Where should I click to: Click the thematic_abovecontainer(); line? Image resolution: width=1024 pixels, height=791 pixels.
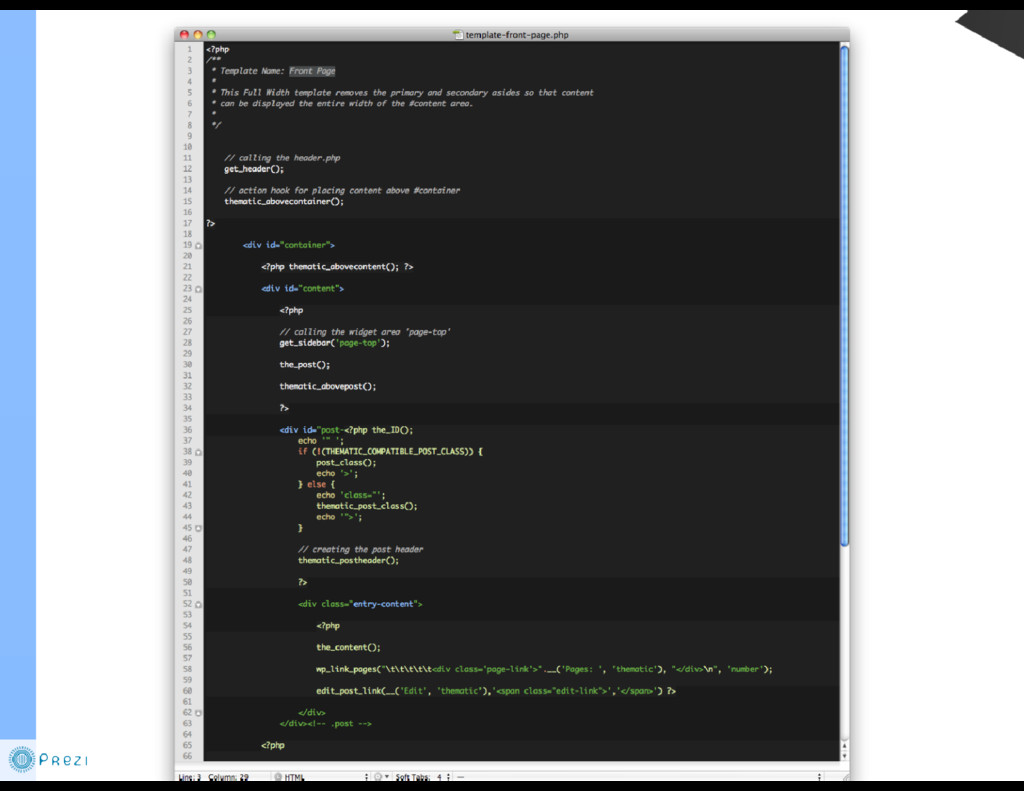pos(284,201)
